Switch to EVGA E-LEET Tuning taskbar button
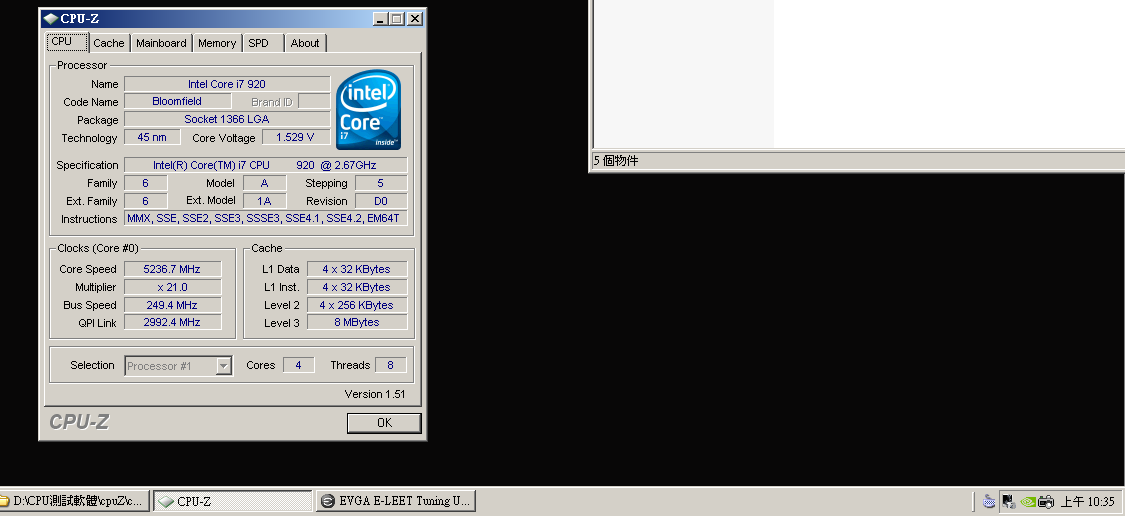This screenshot has height=516, width=1125. pyautogui.click(x=396, y=501)
